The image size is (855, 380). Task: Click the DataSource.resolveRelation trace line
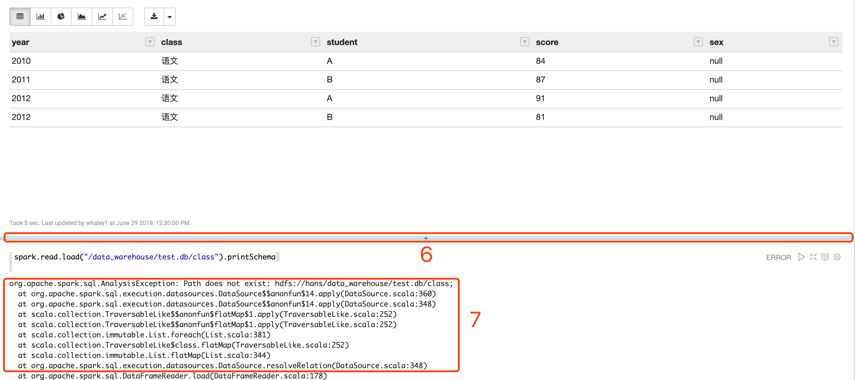[x=222, y=365]
